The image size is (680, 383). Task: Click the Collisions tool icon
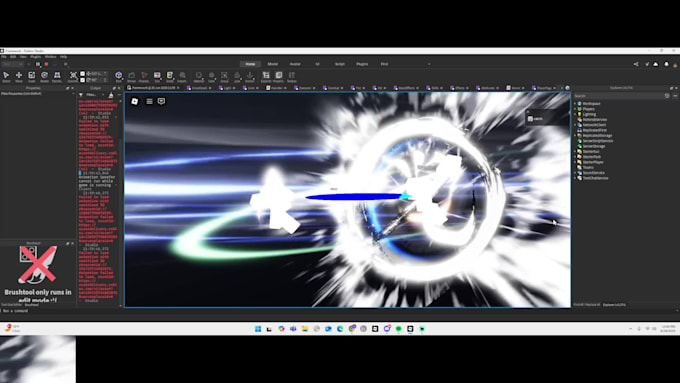coord(73,77)
